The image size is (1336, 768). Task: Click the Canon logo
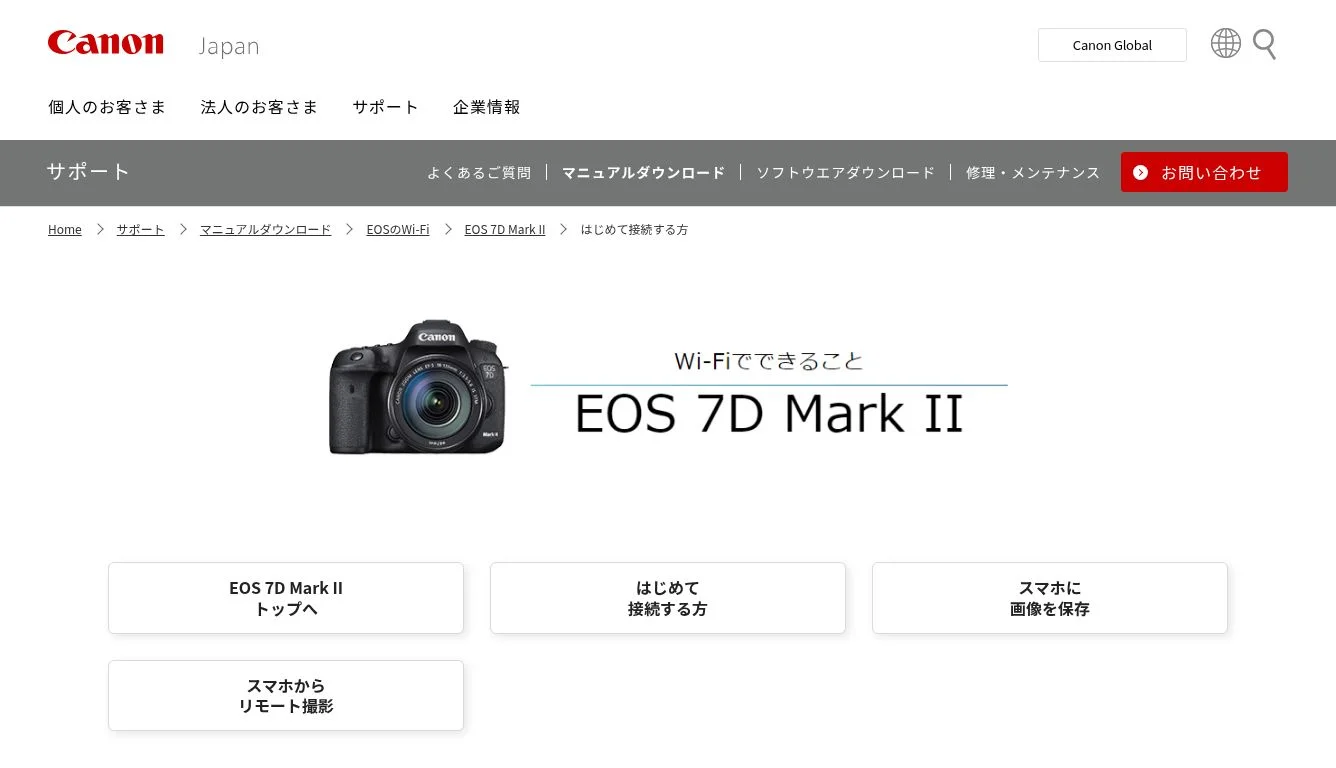(105, 43)
